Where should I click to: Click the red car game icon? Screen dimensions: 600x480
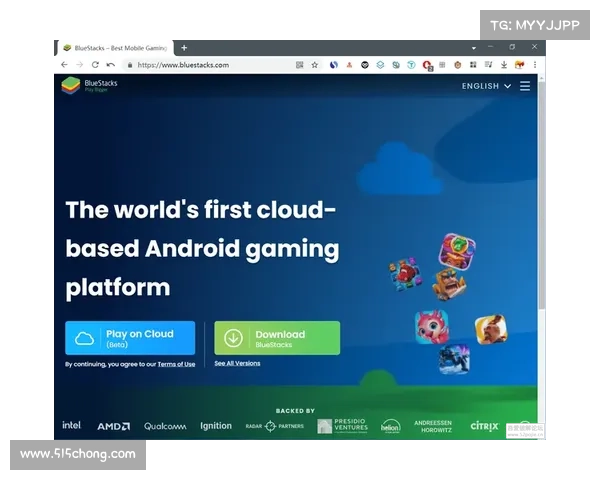405,274
